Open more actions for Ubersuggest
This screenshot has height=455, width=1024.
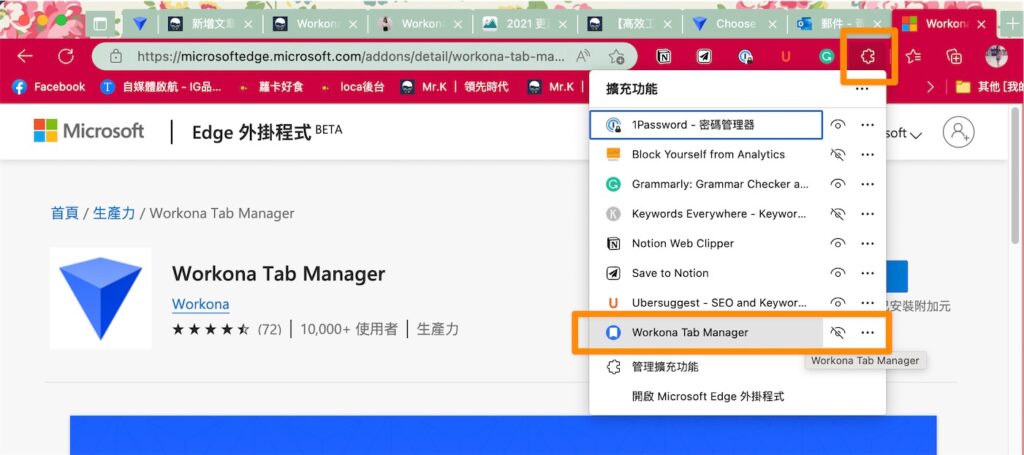pos(867,303)
